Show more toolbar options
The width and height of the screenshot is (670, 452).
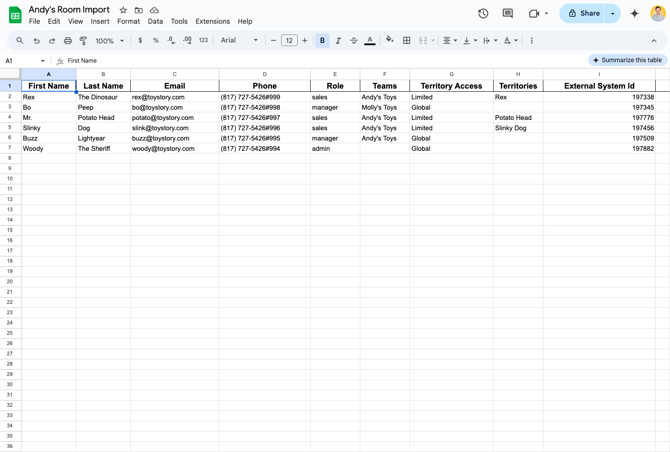point(532,41)
